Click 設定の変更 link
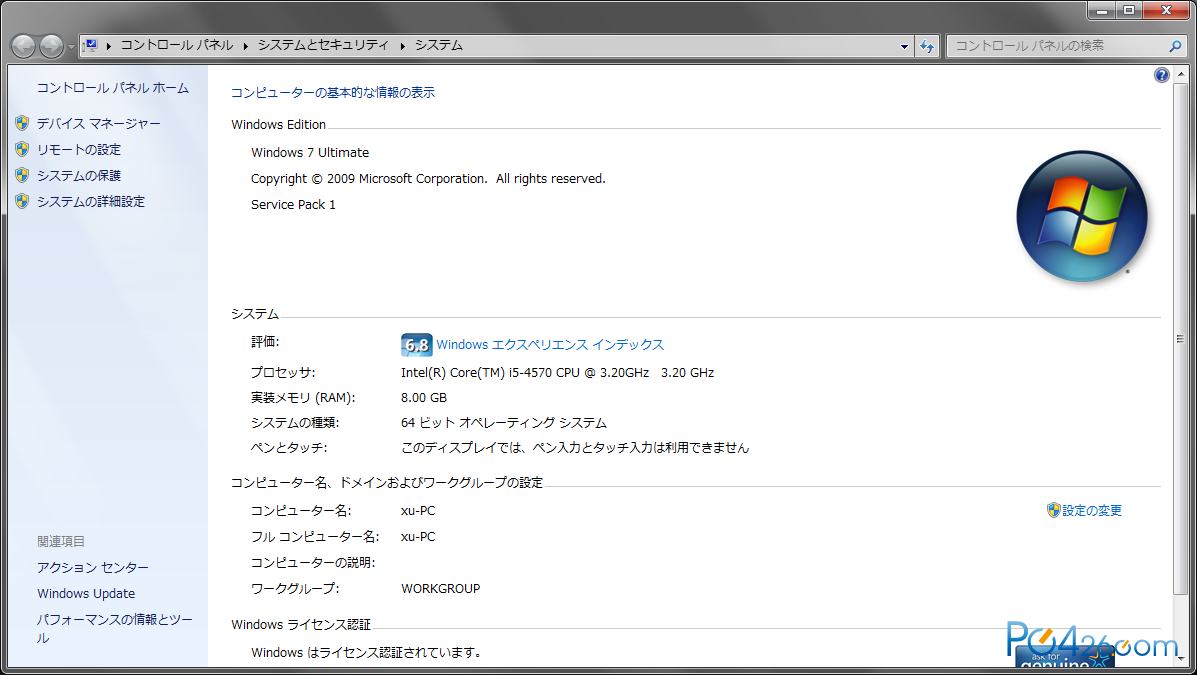 (1092, 510)
